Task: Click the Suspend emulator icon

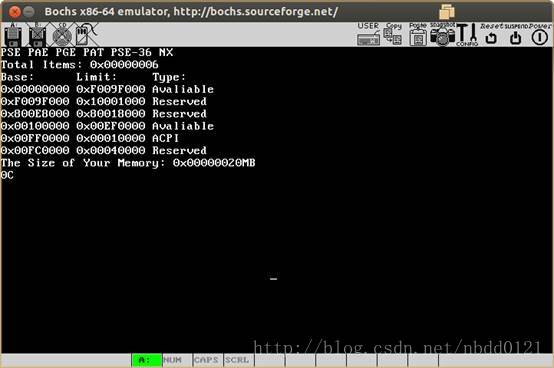Action: pyautogui.click(x=516, y=34)
